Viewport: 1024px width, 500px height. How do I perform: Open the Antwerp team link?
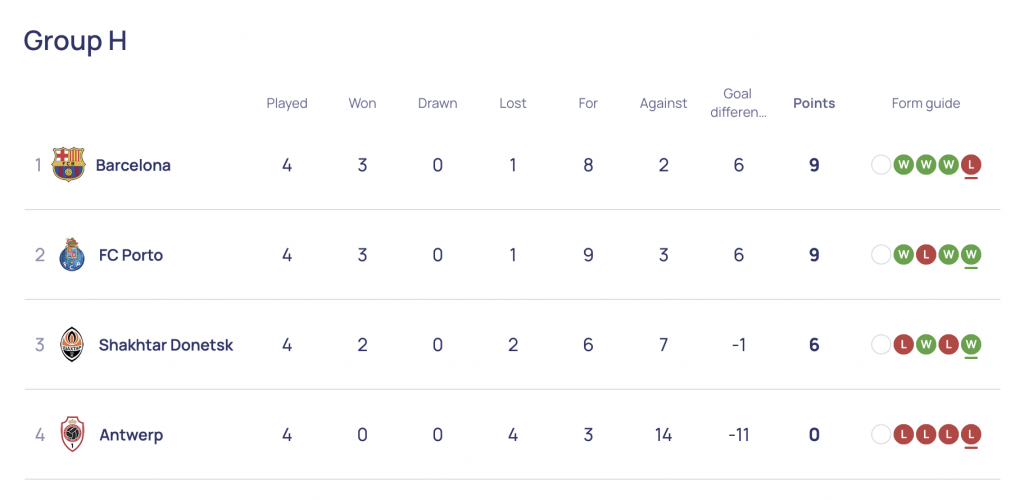[x=131, y=435]
